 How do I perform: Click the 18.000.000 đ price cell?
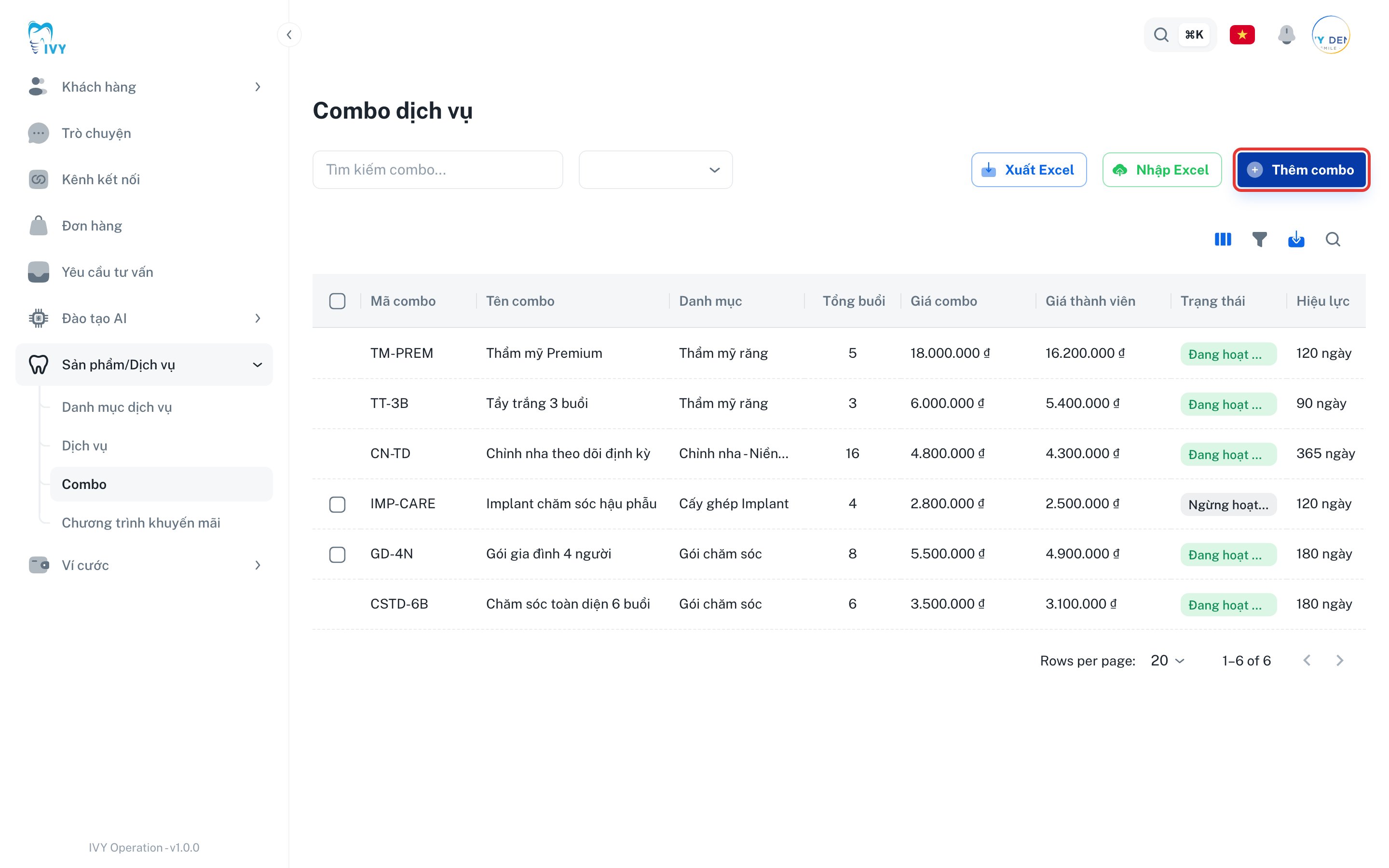tap(950, 353)
